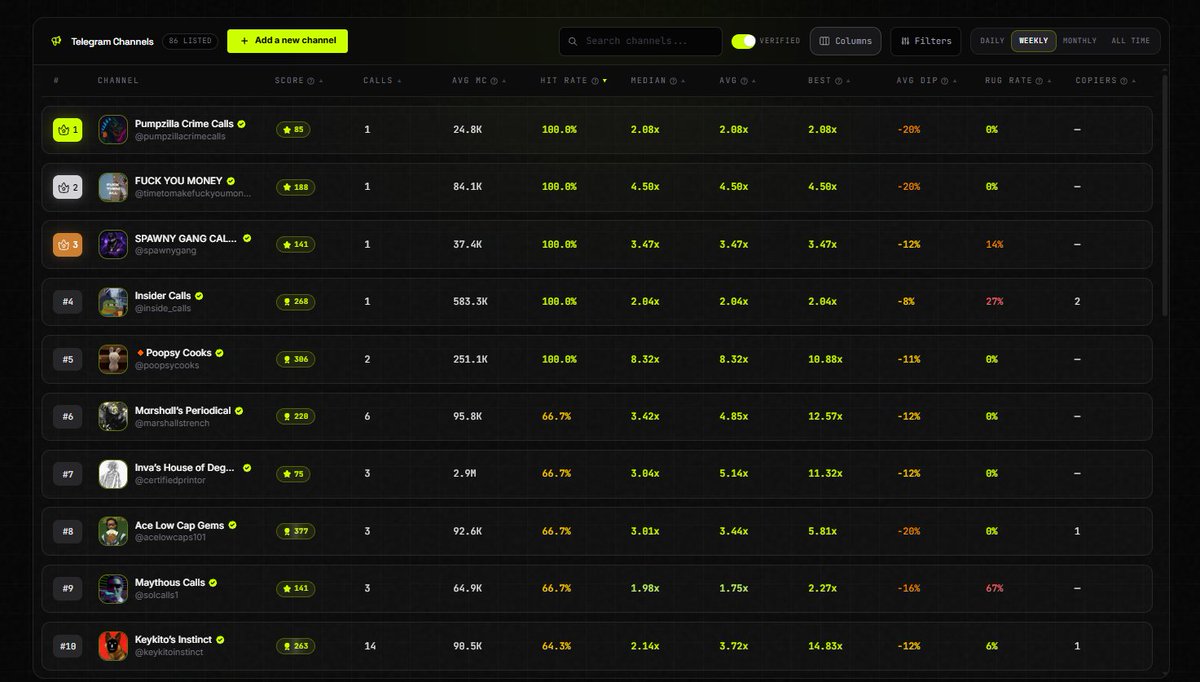
Task: Click rank 1 gold crown badge
Action: pyautogui.click(x=68, y=130)
